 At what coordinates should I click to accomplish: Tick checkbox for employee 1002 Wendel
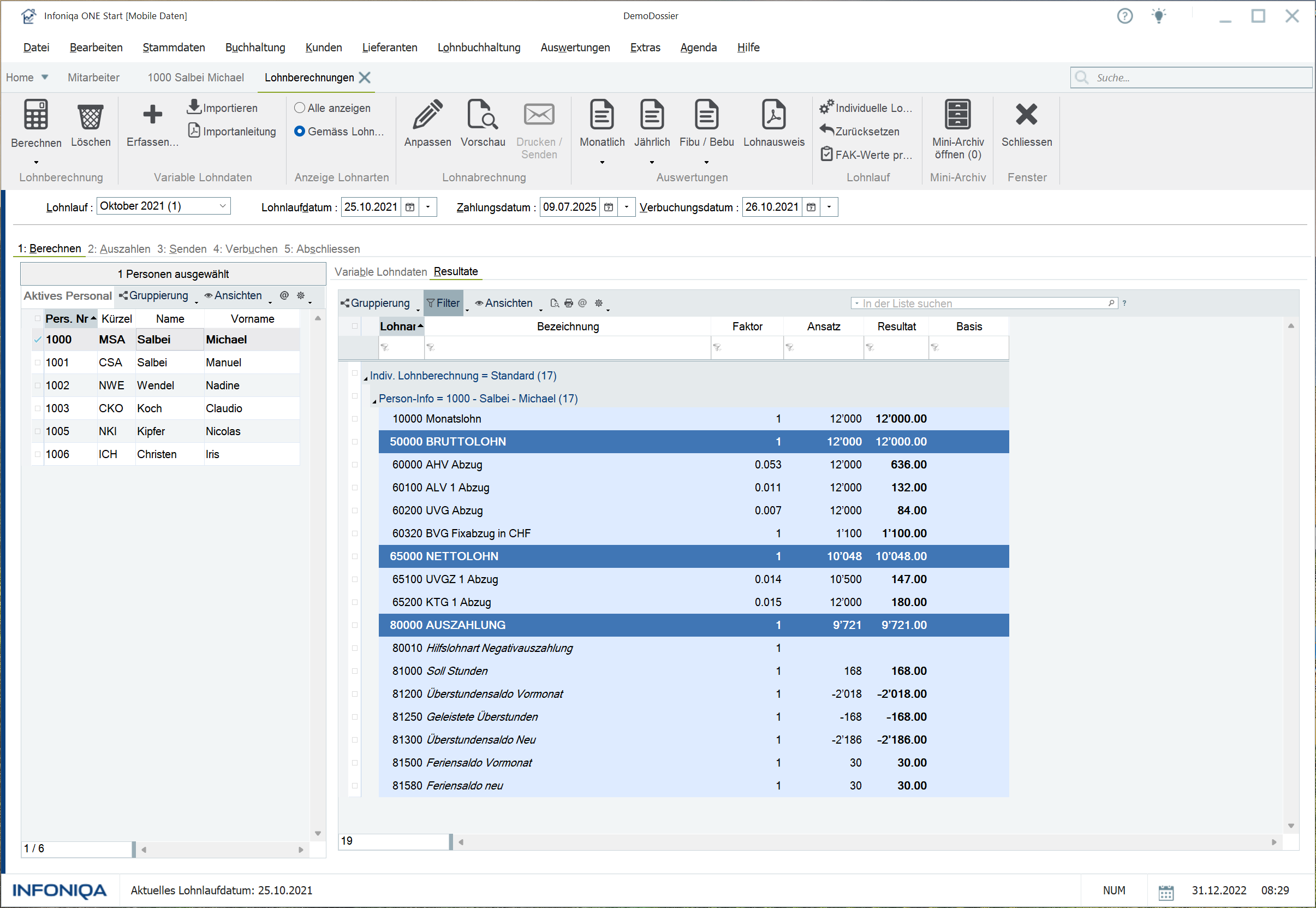click(38, 385)
